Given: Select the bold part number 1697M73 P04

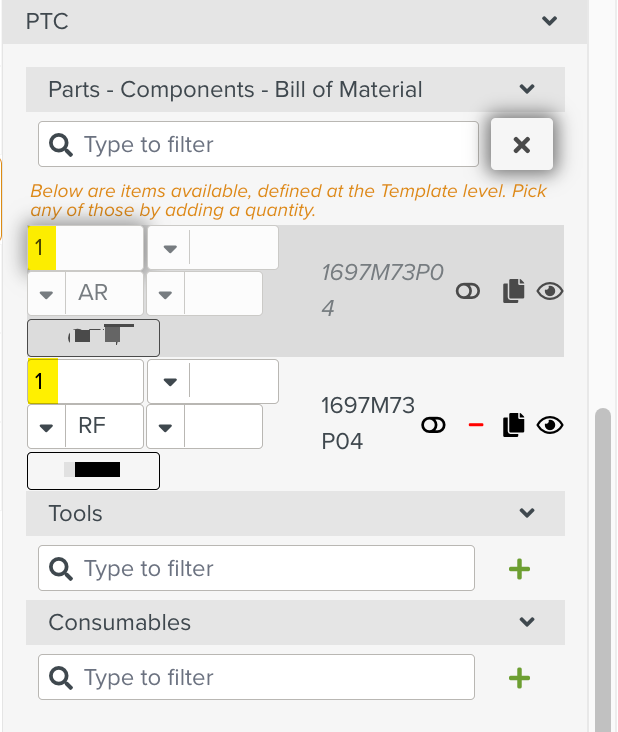Looking at the screenshot, I should click(368, 423).
